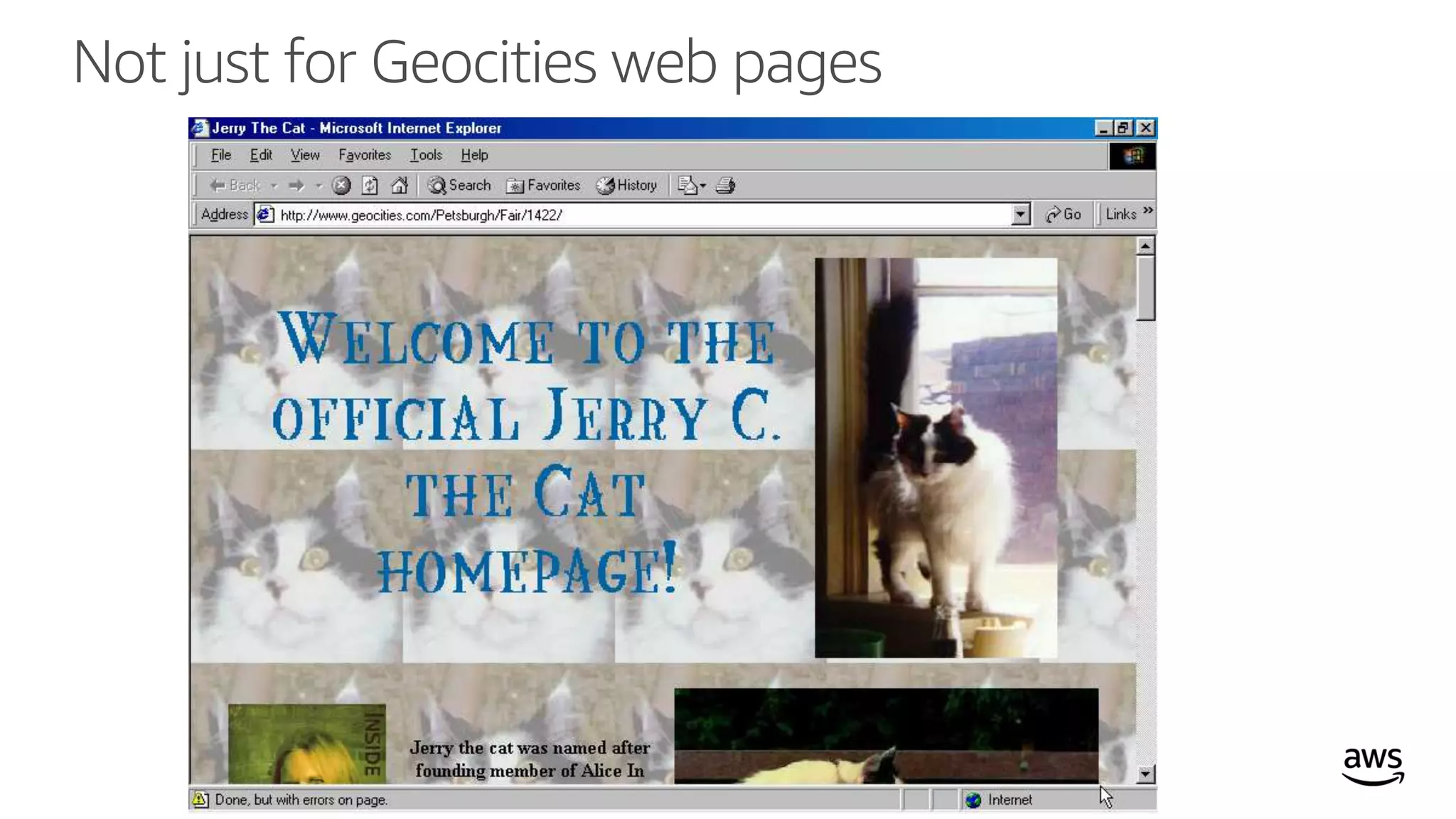Minimize the Internet Explorer window
Image resolution: width=1456 pixels, height=819 pixels.
coord(1103,128)
